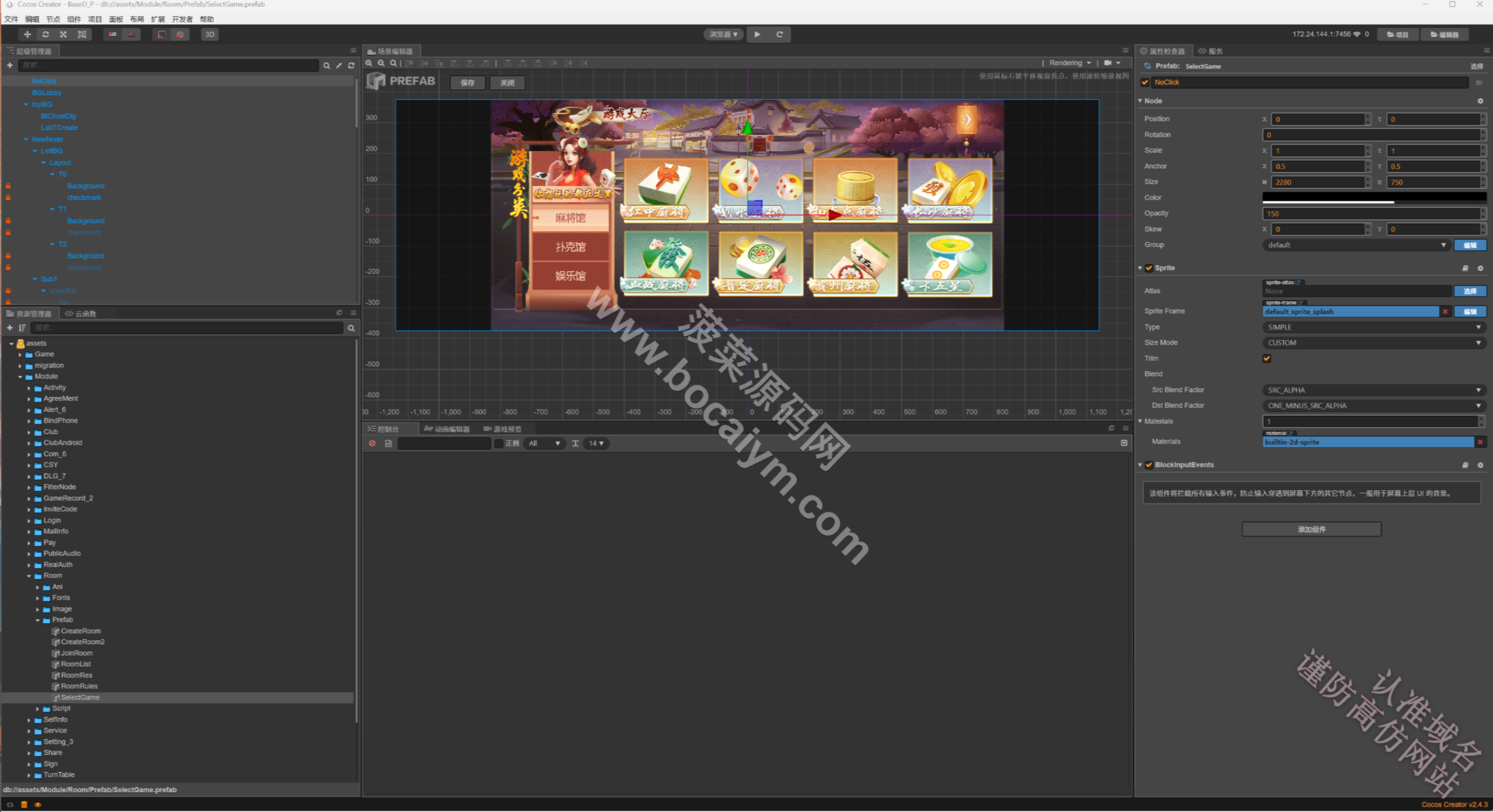This screenshot has width=1493, height=812.
Task: Switch to the 云函数 tab
Action: (80, 314)
